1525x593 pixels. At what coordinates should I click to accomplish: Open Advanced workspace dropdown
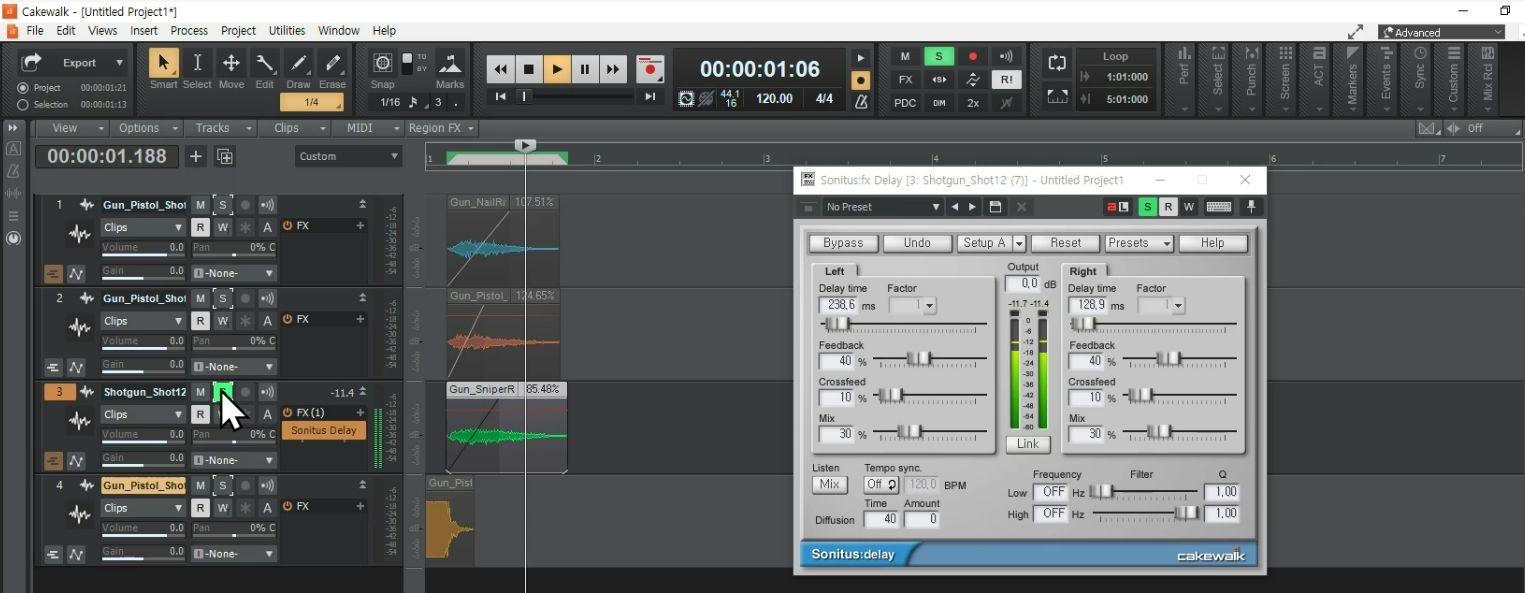point(1441,32)
